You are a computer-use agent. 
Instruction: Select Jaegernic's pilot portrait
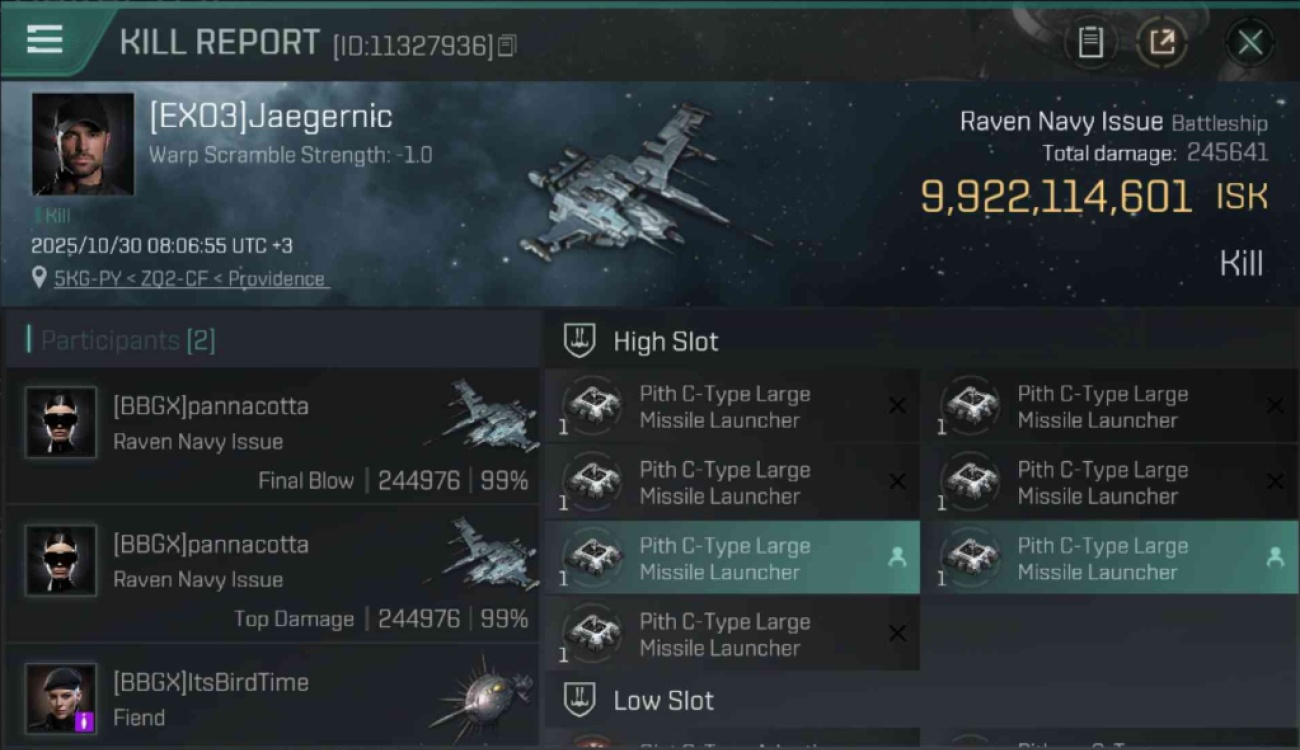pos(83,144)
